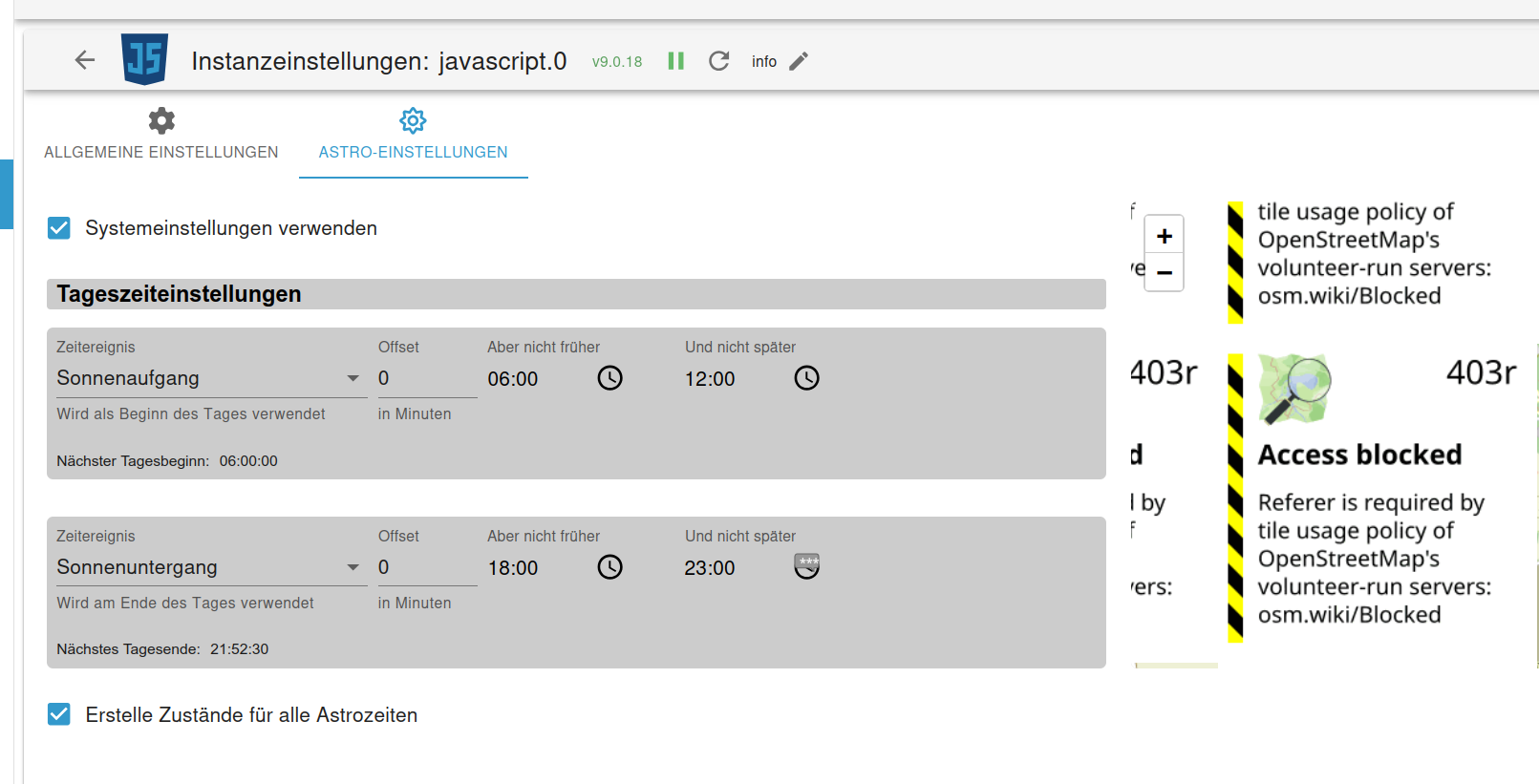Click the Astro-Einstellungen sun gear icon
Viewport: 1539px width, 784px height.
tap(413, 120)
